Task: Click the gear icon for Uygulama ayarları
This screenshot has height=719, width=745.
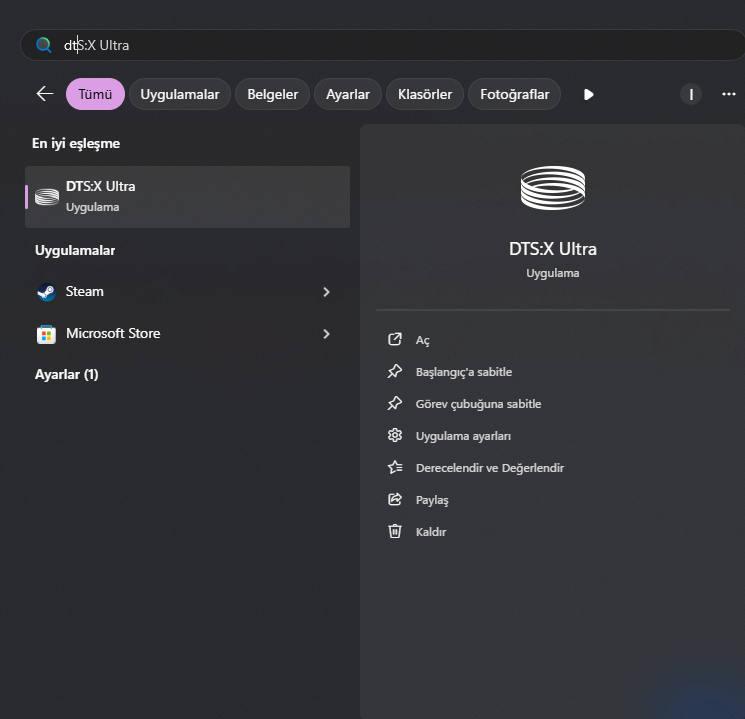Action: pyautogui.click(x=395, y=435)
